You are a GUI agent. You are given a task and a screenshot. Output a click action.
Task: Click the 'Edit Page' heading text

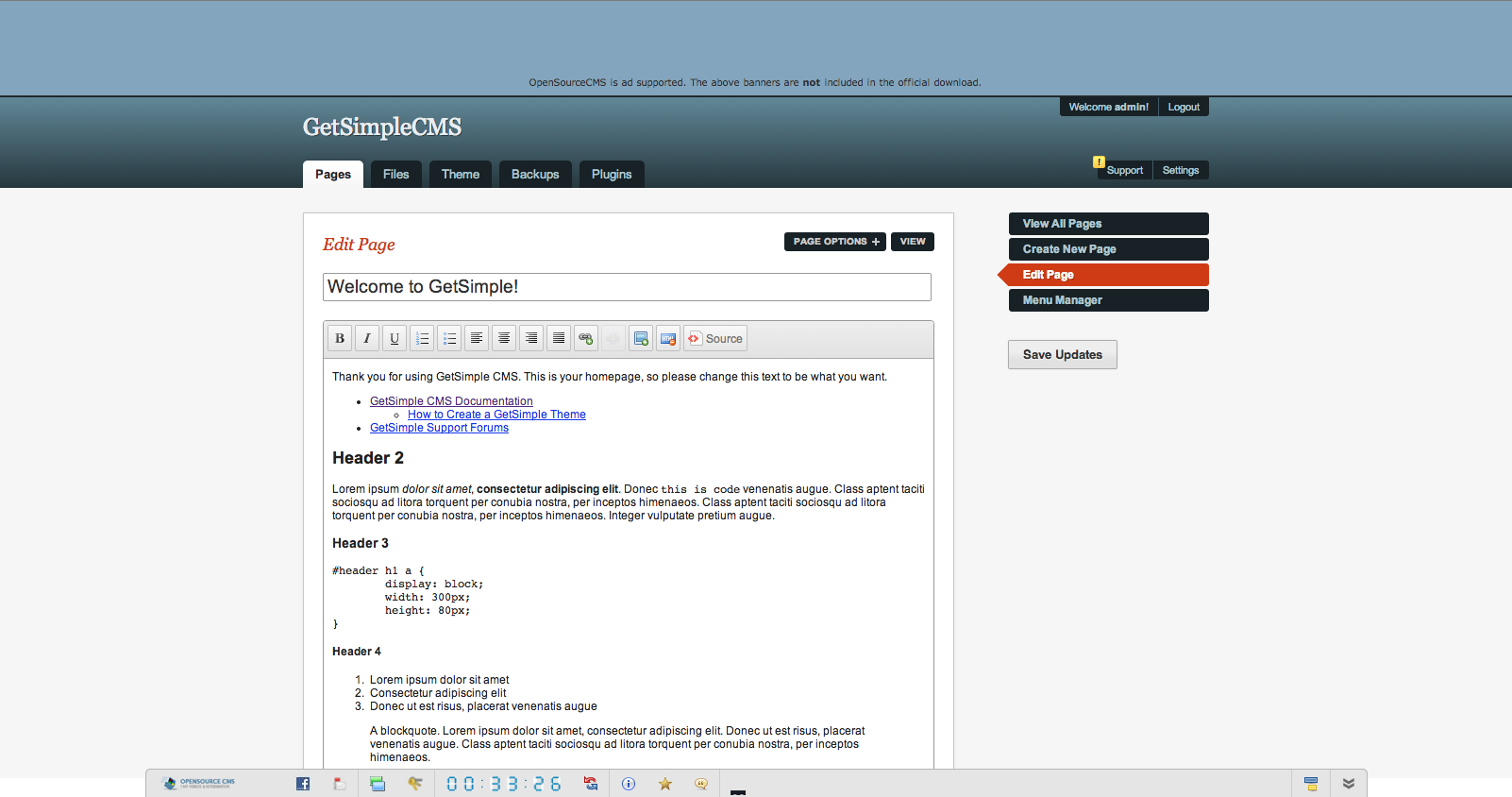(359, 245)
